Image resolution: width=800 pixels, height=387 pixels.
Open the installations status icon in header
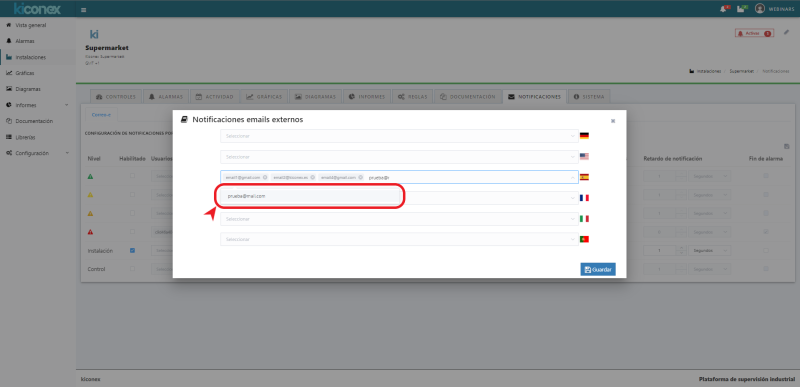pos(742,9)
